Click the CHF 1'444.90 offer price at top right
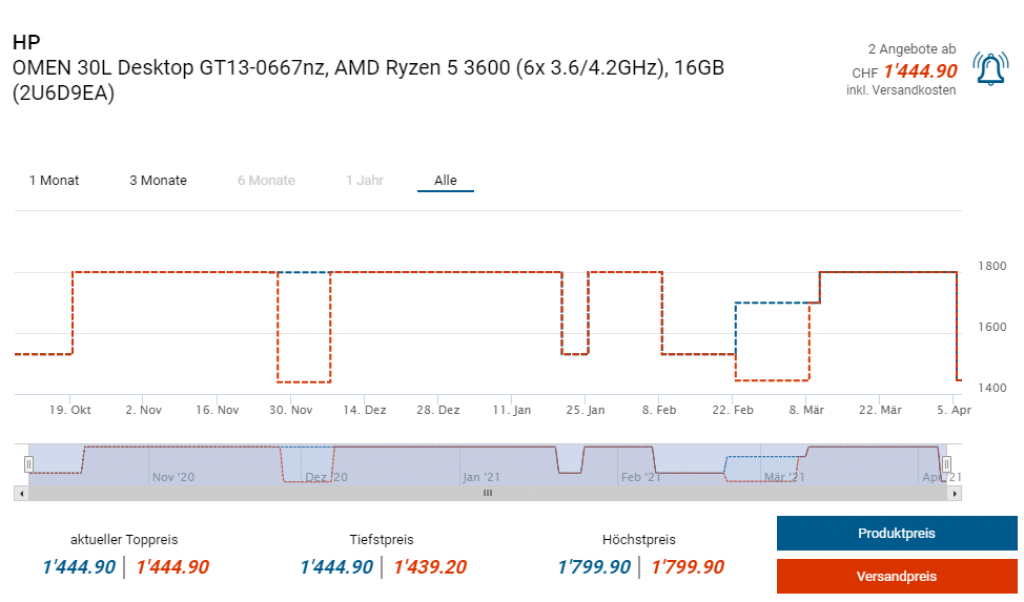Screen dimensions: 1024x602 click(x=919, y=71)
